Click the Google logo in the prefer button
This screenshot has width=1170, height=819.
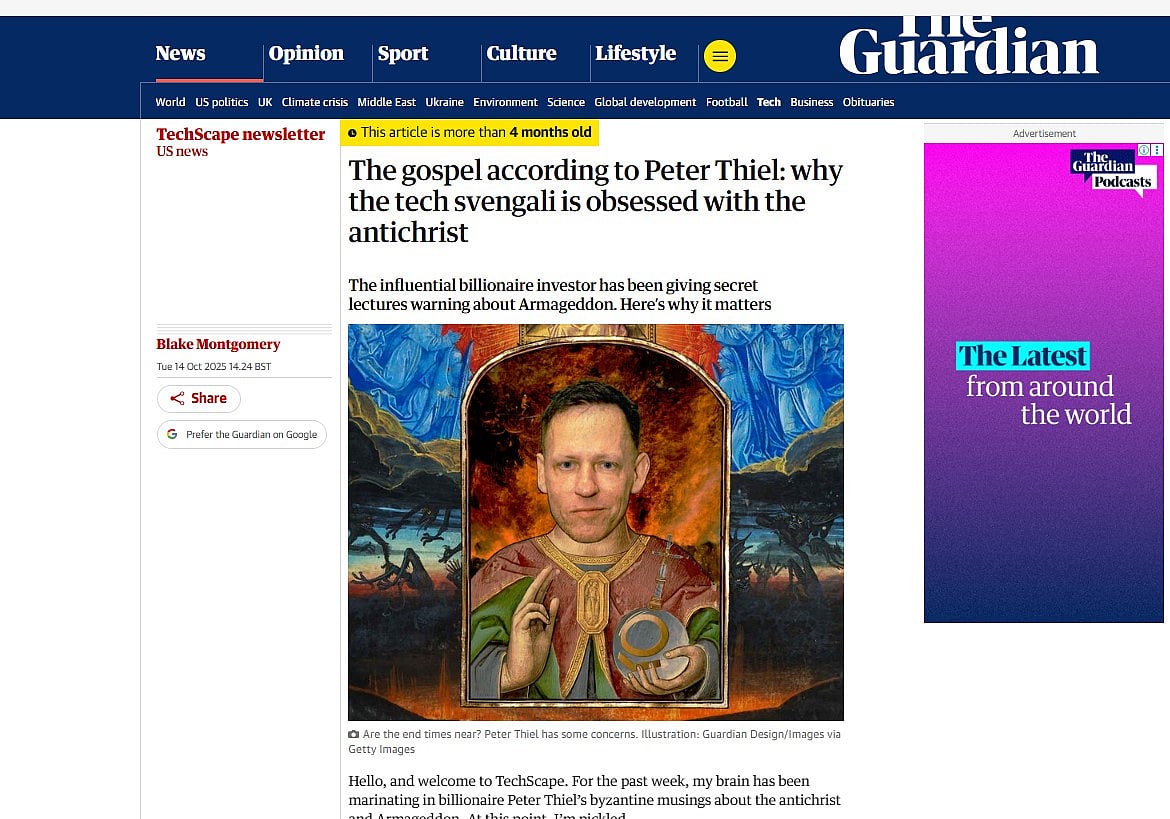pos(172,434)
